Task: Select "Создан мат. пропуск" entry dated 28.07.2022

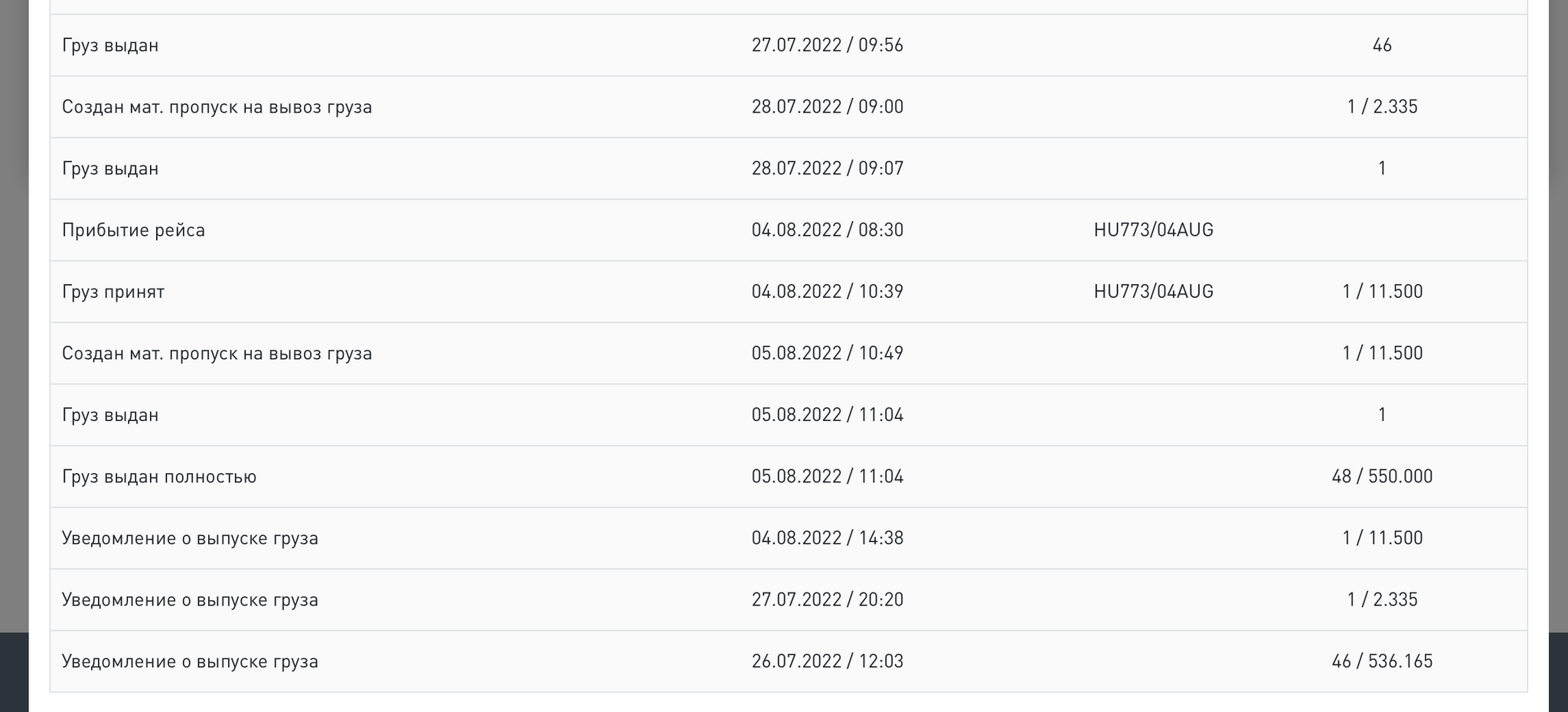Action: [217, 106]
